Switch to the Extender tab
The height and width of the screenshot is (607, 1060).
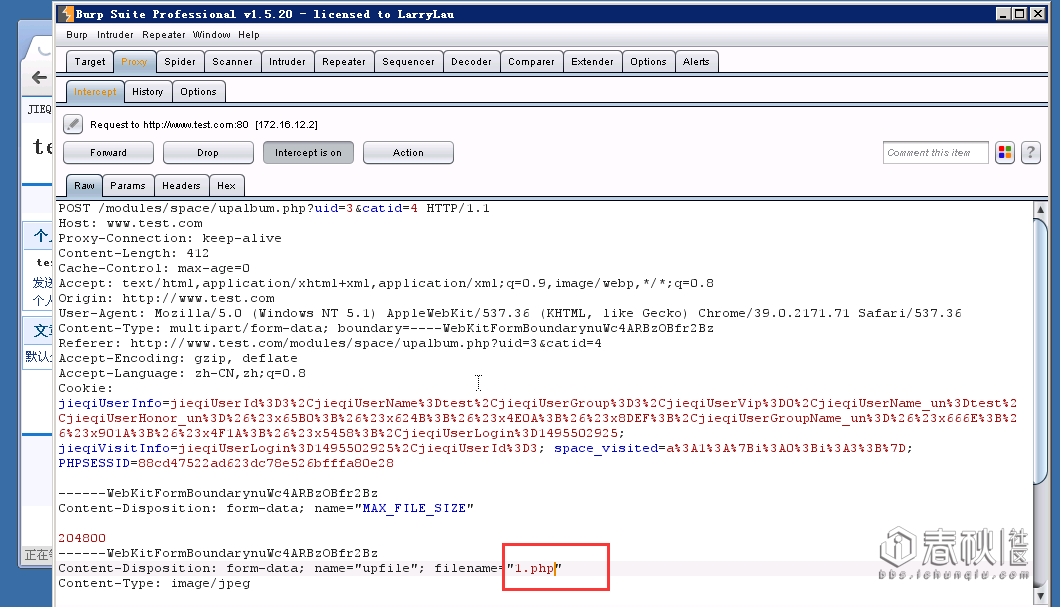click(592, 62)
